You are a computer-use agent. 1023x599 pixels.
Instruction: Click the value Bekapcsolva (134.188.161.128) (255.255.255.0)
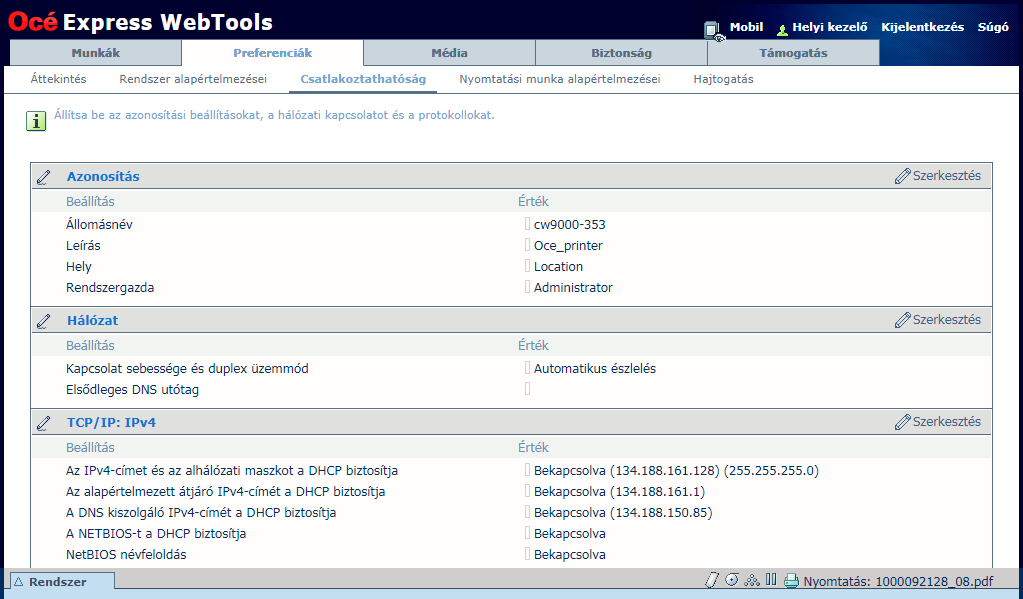677,470
